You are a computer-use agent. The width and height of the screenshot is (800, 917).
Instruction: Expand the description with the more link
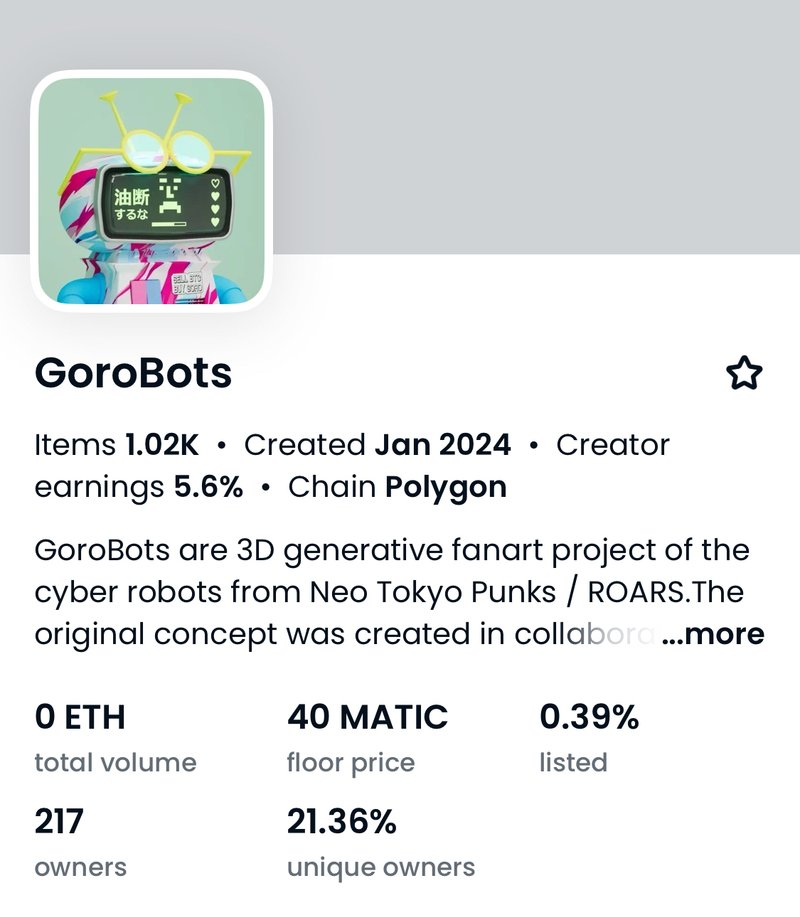click(x=723, y=634)
